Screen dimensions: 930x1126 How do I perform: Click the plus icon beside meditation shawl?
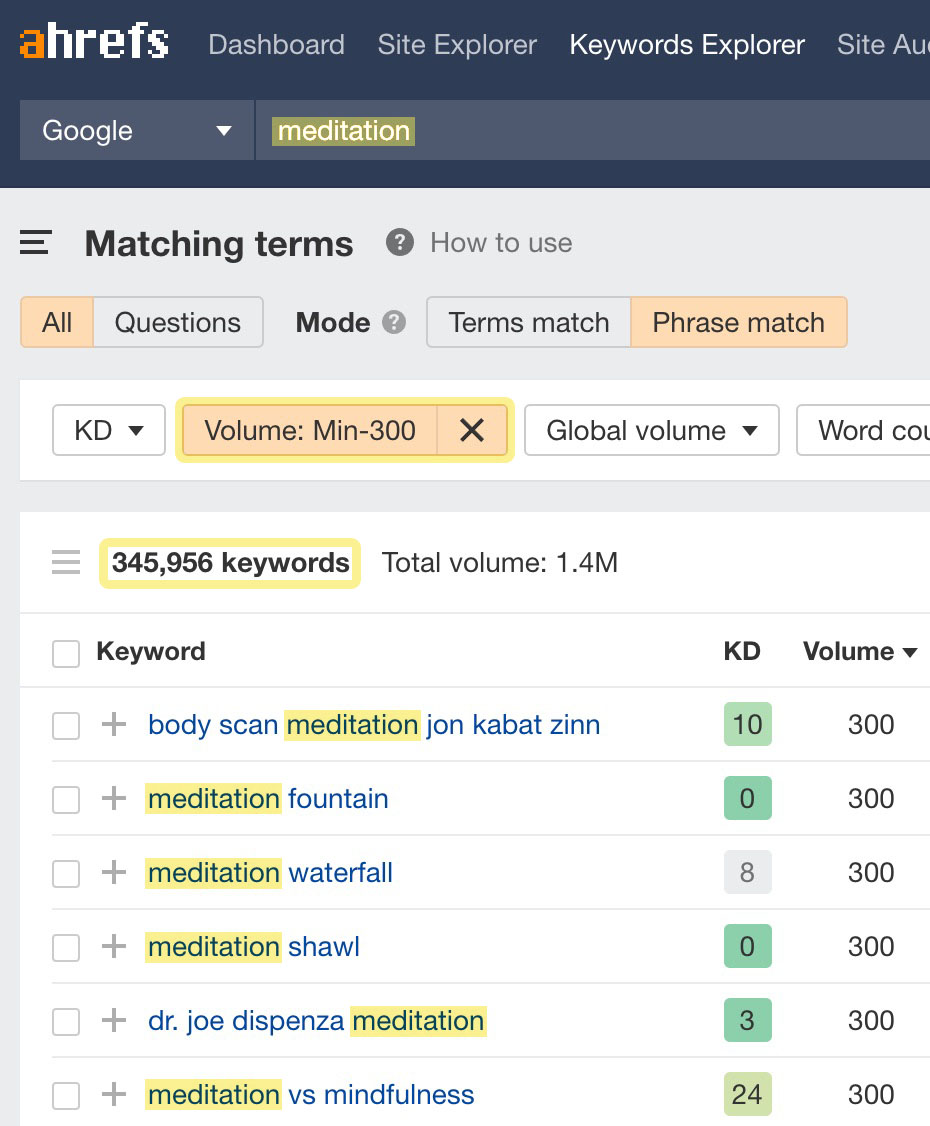click(114, 947)
